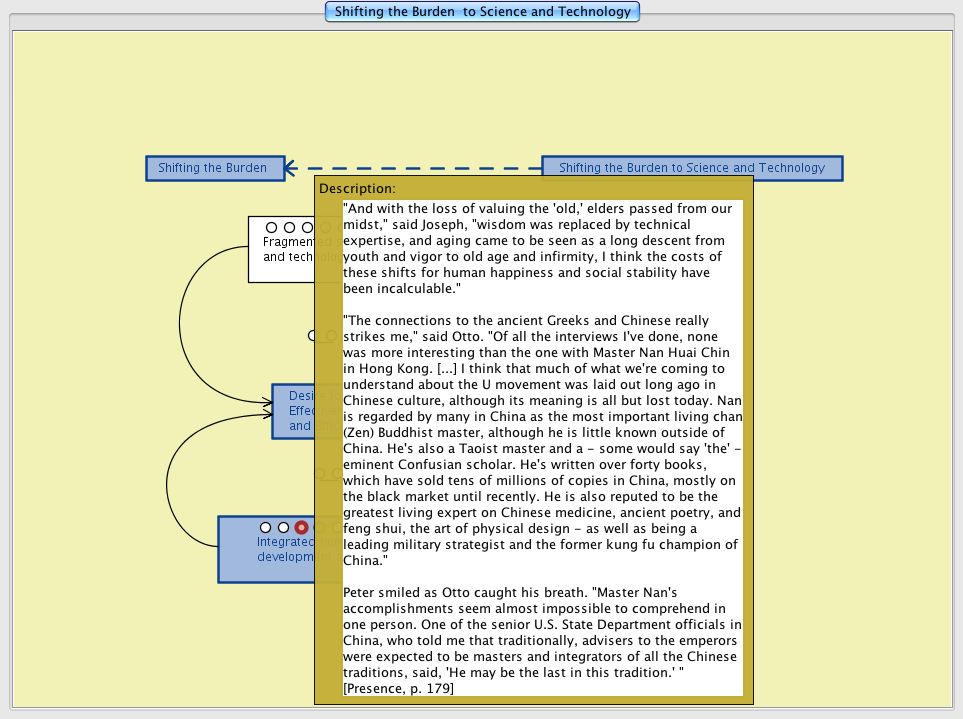963x719 pixels.
Task: Select the blue 'Desire' node in the middle
Action: coord(293,411)
